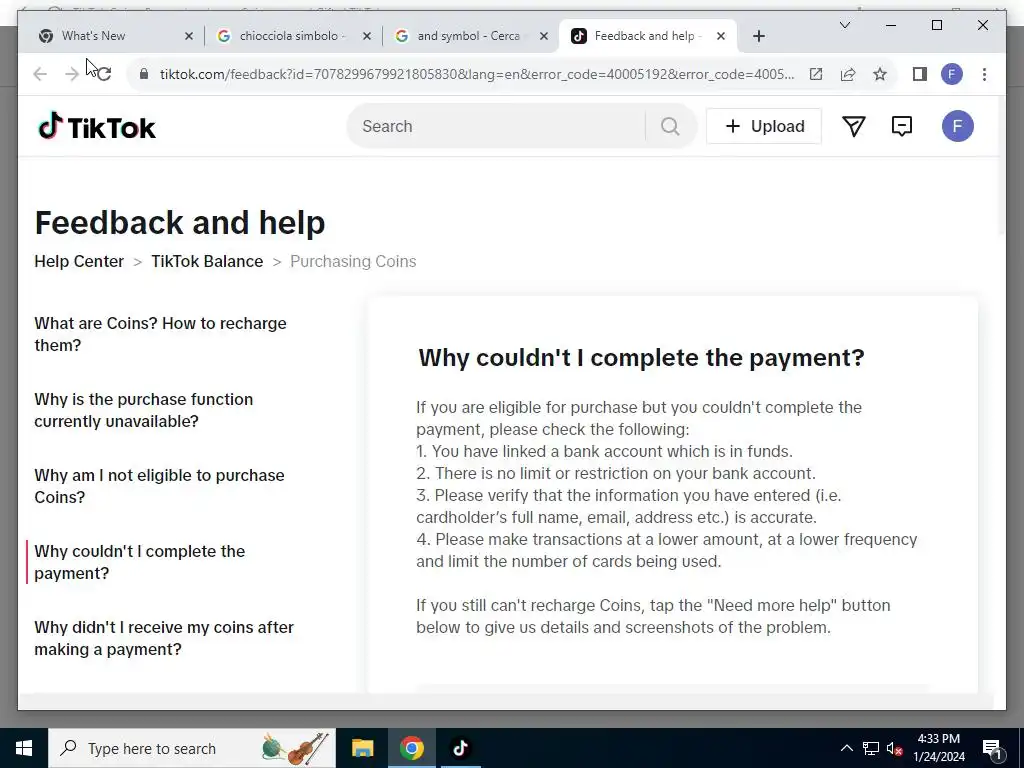This screenshot has width=1024, height=768.
Task: Go back with the browser back arrow
Action: point(40,74)
